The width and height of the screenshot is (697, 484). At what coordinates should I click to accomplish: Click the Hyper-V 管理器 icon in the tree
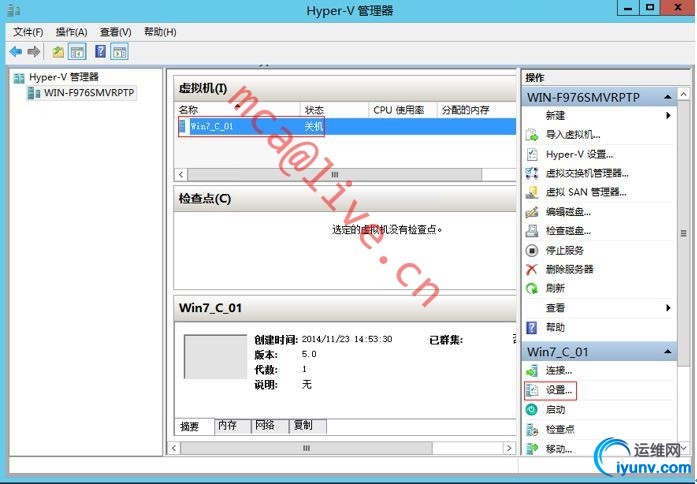[19, 78]
